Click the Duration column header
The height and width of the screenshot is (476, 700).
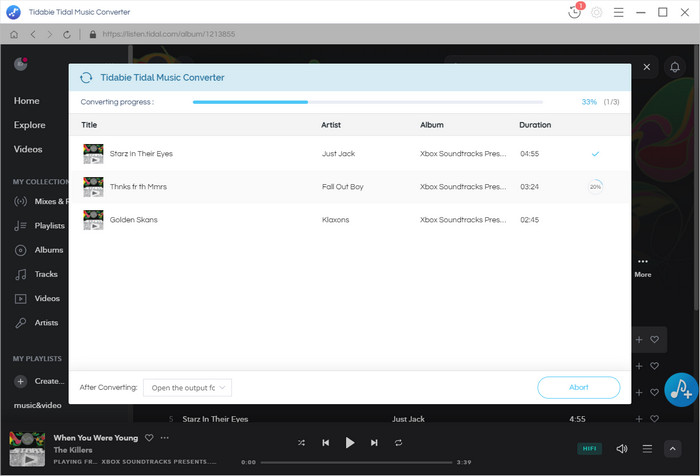click(535, 125)
